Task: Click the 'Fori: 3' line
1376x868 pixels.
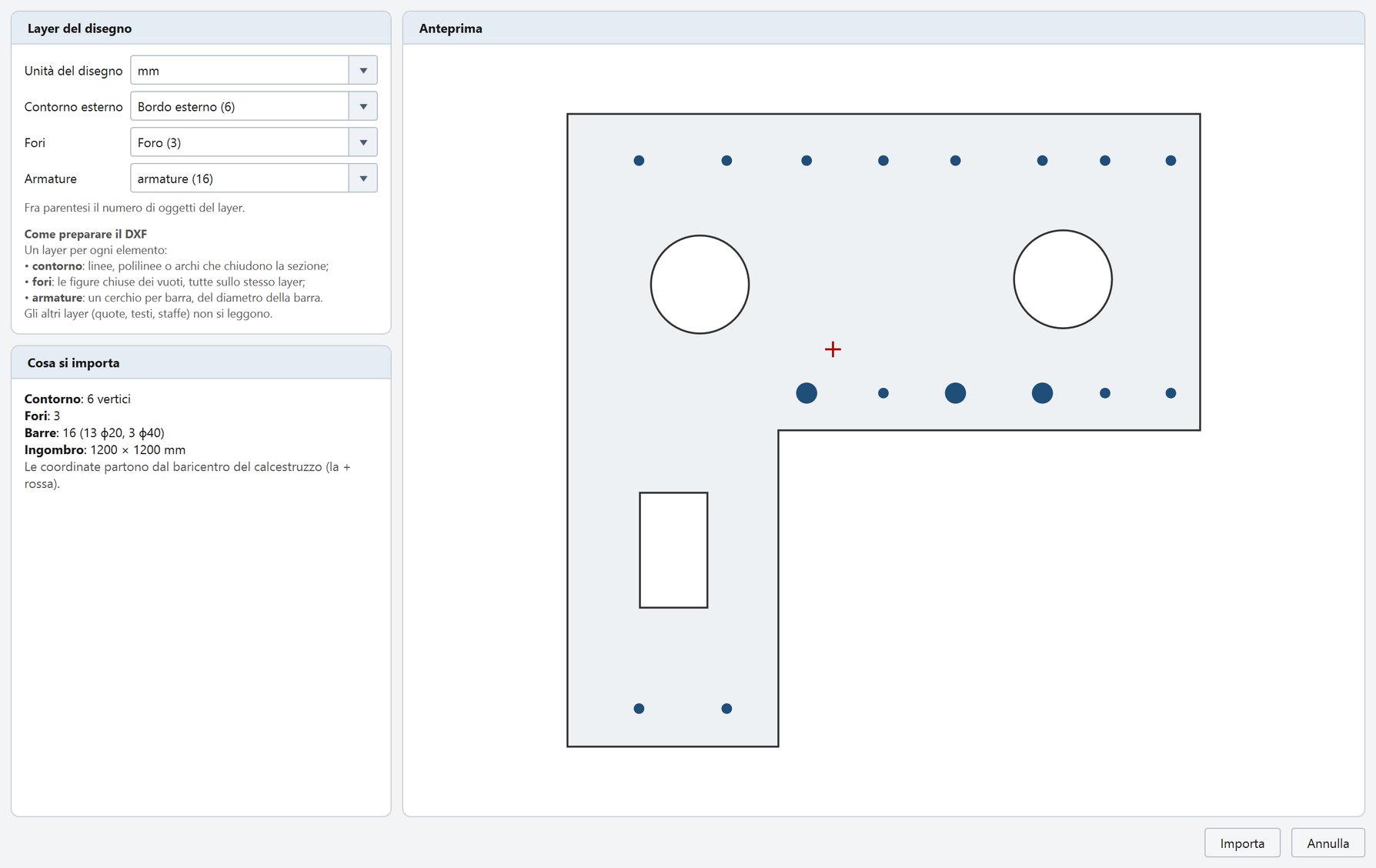Action: coord(42,416)
